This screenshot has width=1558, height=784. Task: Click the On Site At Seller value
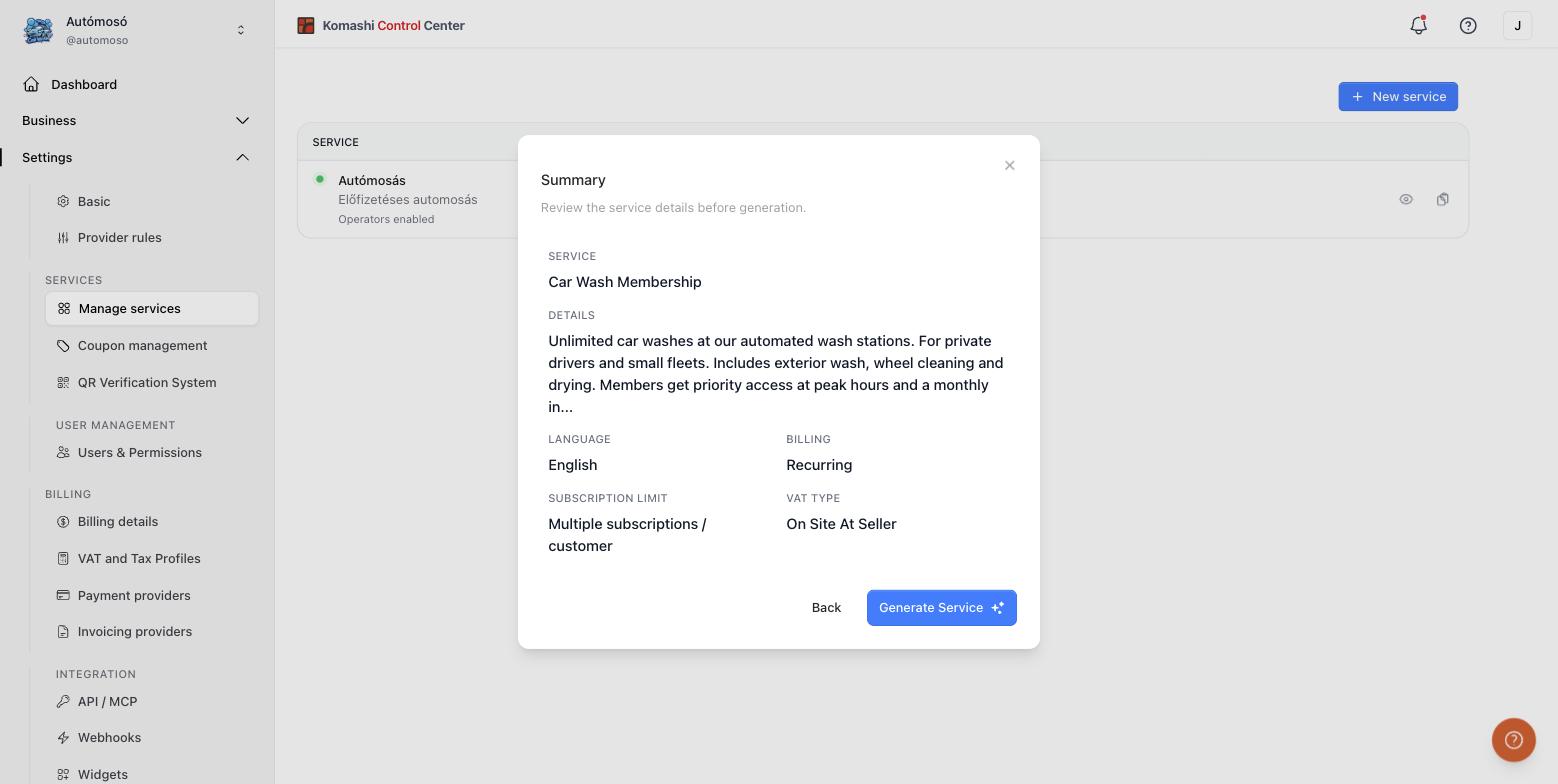pos(841,524)
